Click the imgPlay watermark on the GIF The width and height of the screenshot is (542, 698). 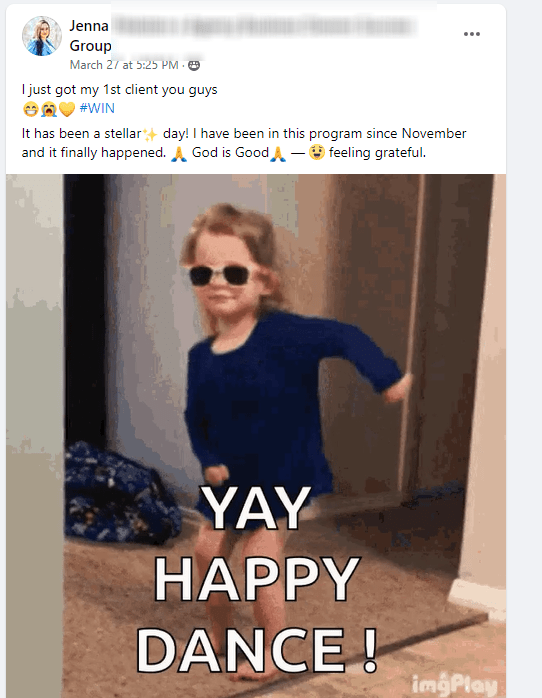(454, 685)
